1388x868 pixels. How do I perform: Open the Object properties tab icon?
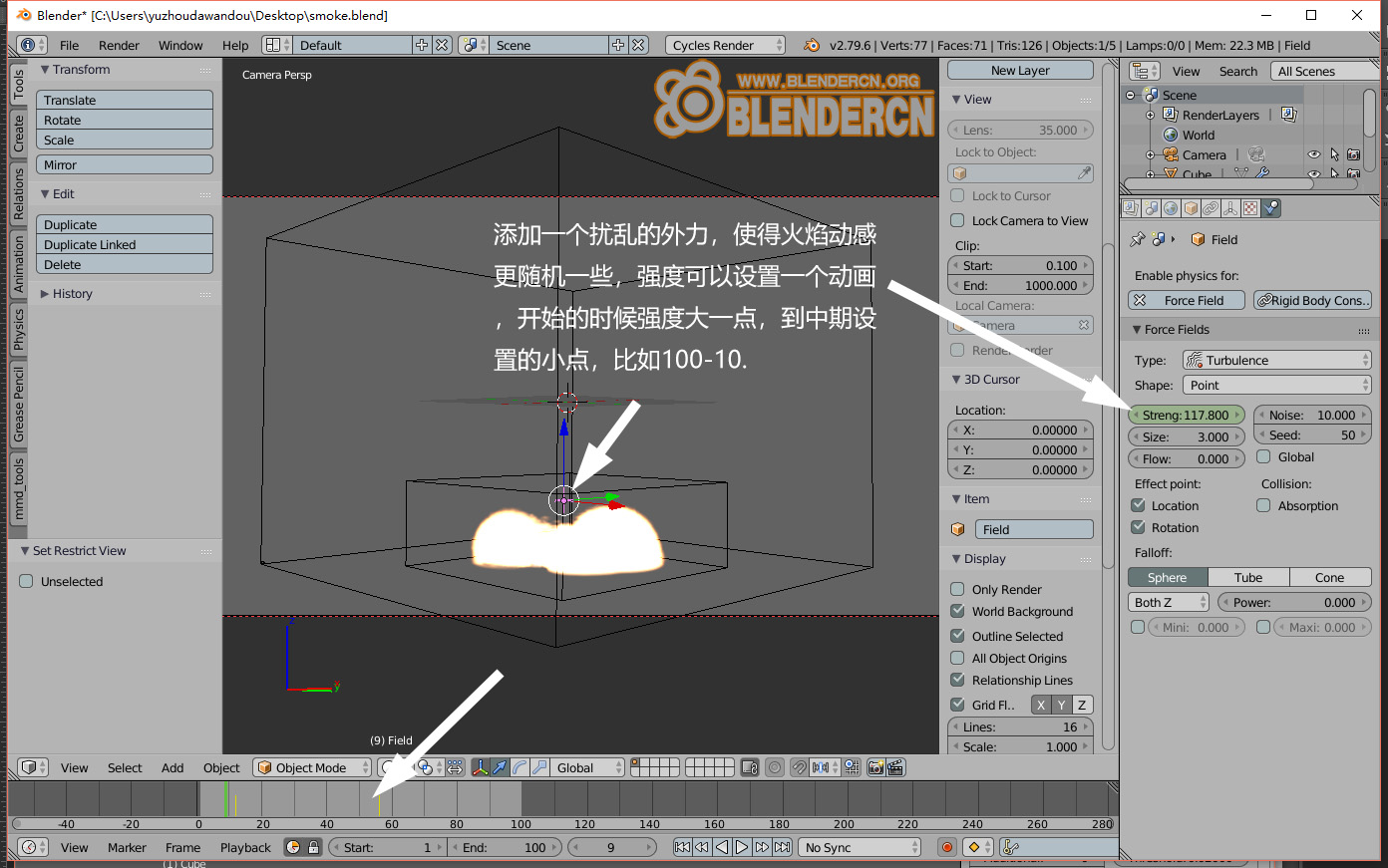tap(1191, 208)
